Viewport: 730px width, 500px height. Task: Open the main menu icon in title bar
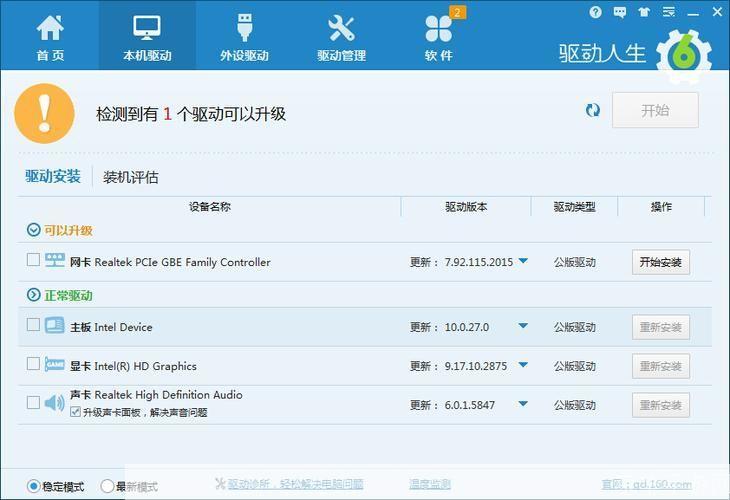click(x=669, y=12)
